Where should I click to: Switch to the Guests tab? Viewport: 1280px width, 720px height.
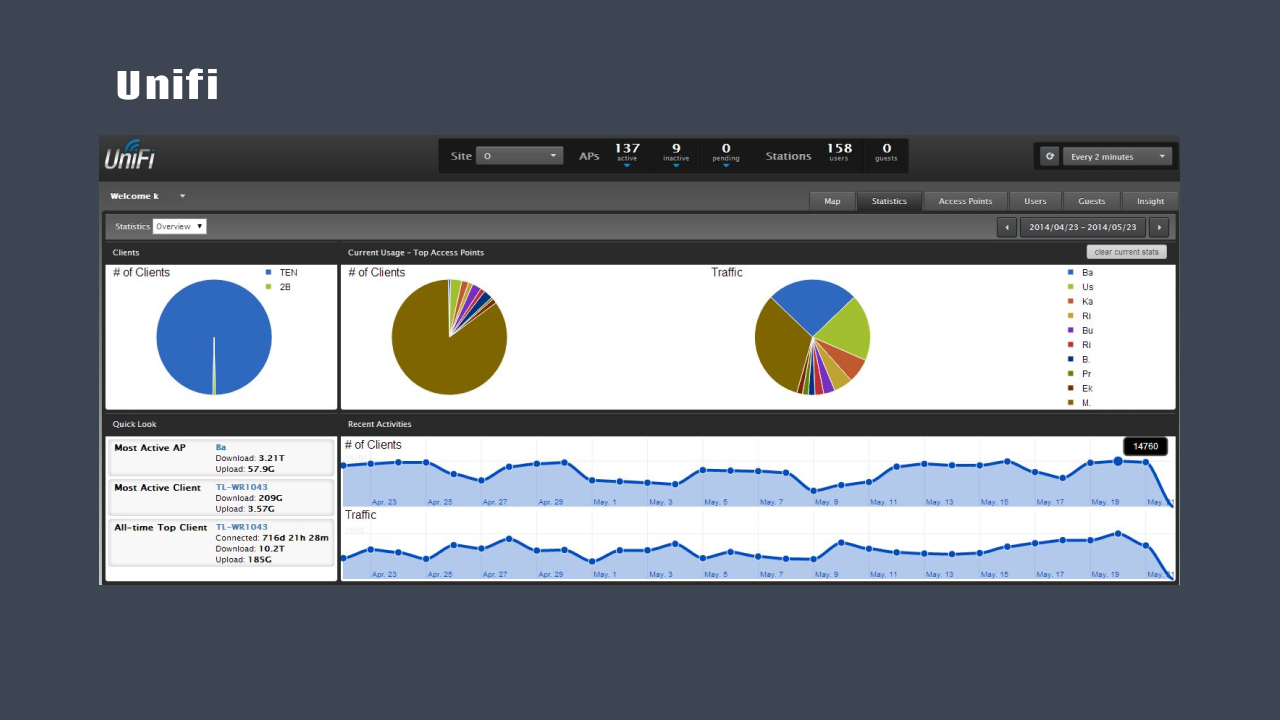click(1091, 201)
